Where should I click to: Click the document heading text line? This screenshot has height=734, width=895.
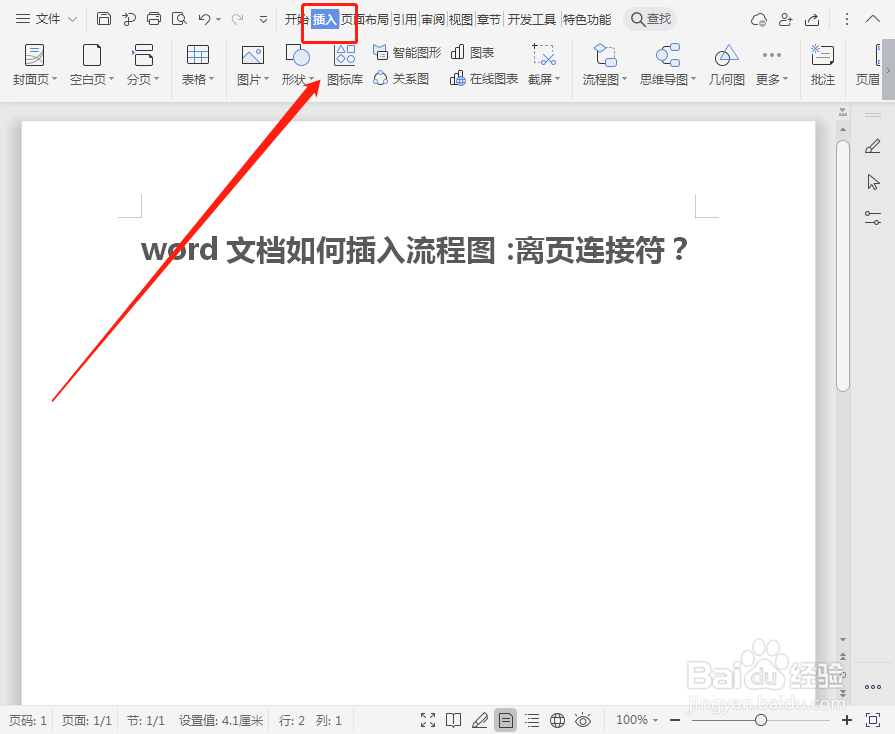(415, 250)
